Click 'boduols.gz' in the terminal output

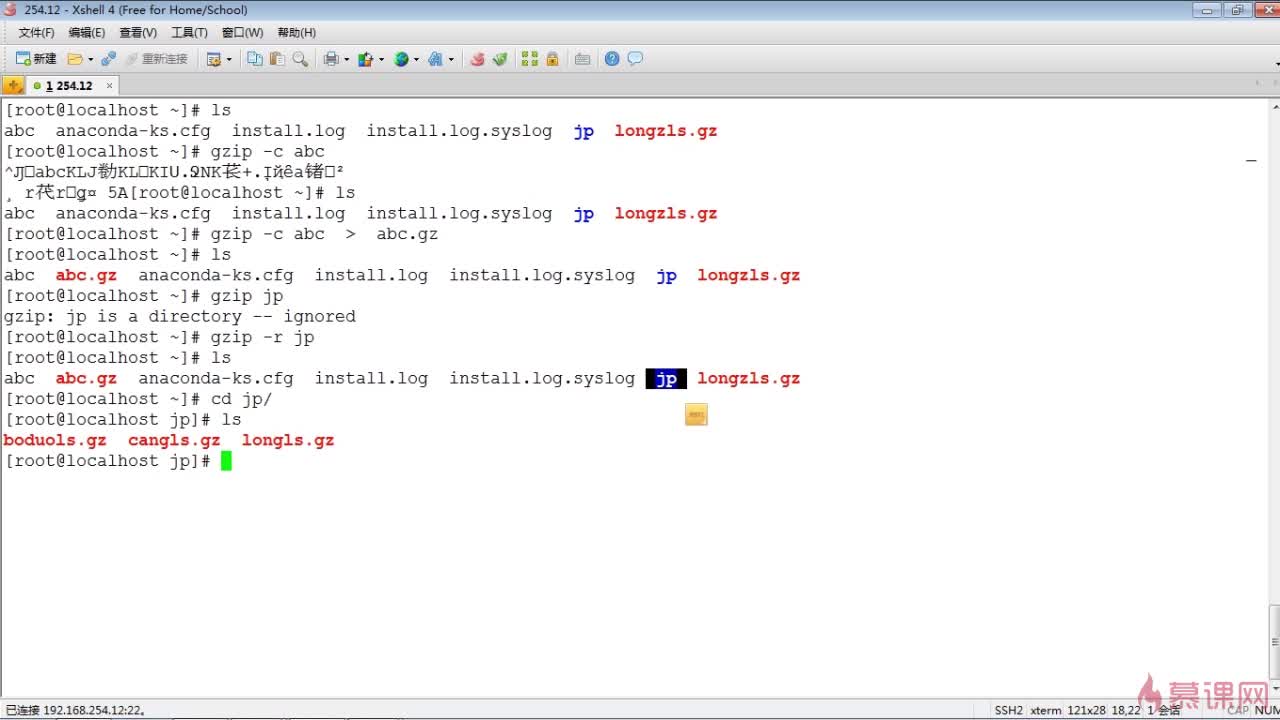pos(55,441)
